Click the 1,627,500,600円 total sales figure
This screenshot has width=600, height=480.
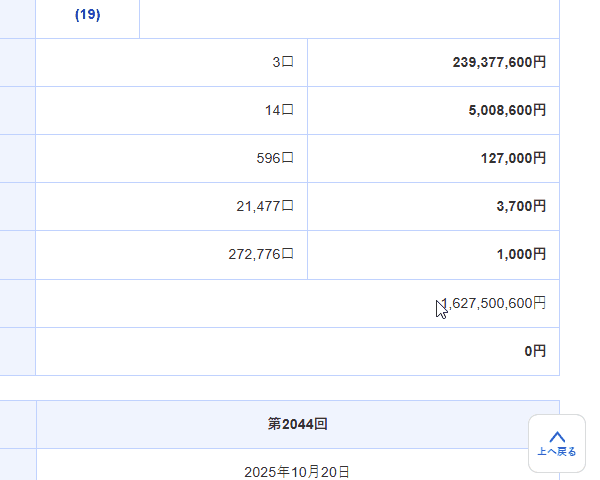pos(492,303)
